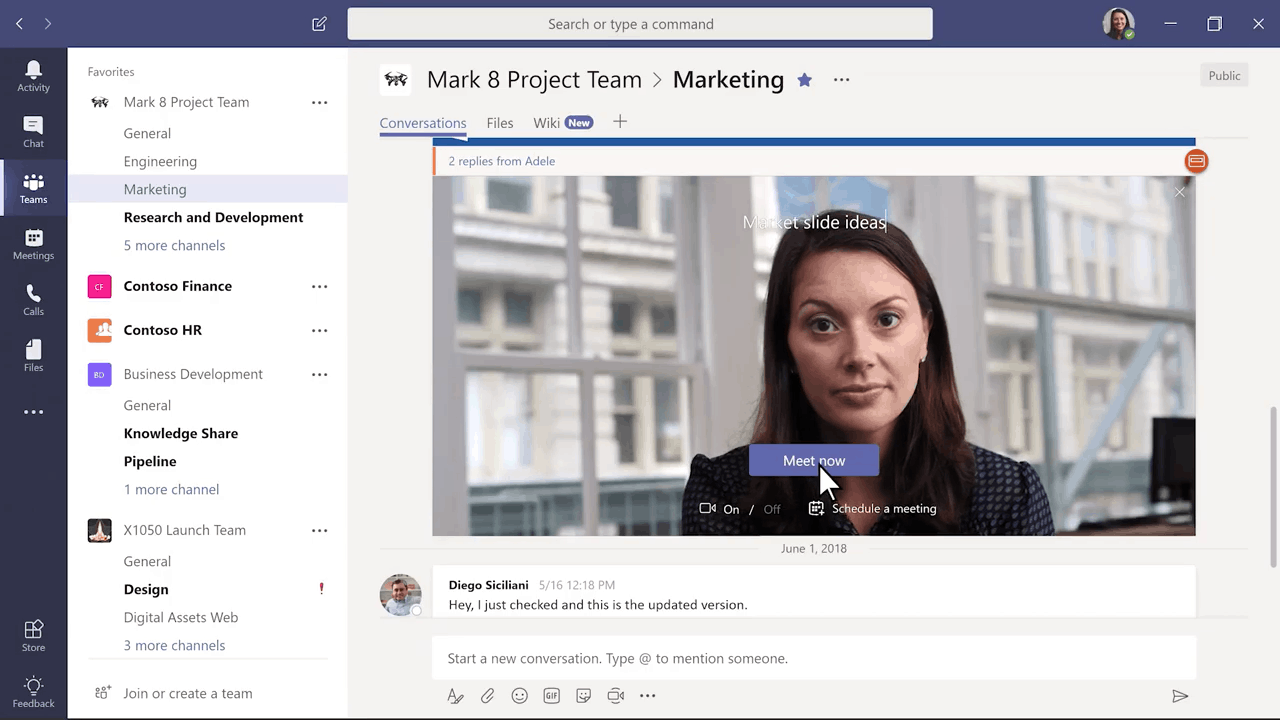The image size is (1280, 720).
Task: Switch to the Chat section
Action: (33, 131)
